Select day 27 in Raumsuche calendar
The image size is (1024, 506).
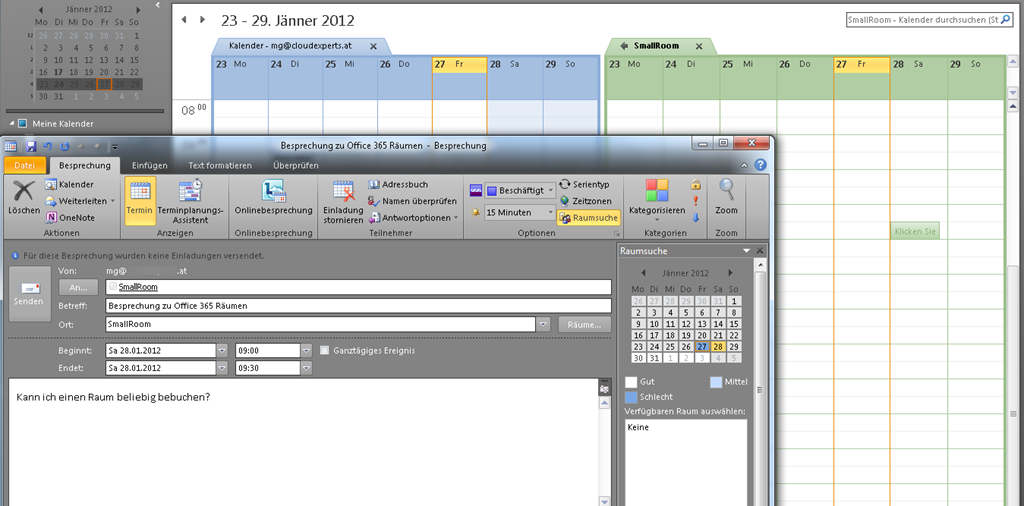click(x=702, y=347)
